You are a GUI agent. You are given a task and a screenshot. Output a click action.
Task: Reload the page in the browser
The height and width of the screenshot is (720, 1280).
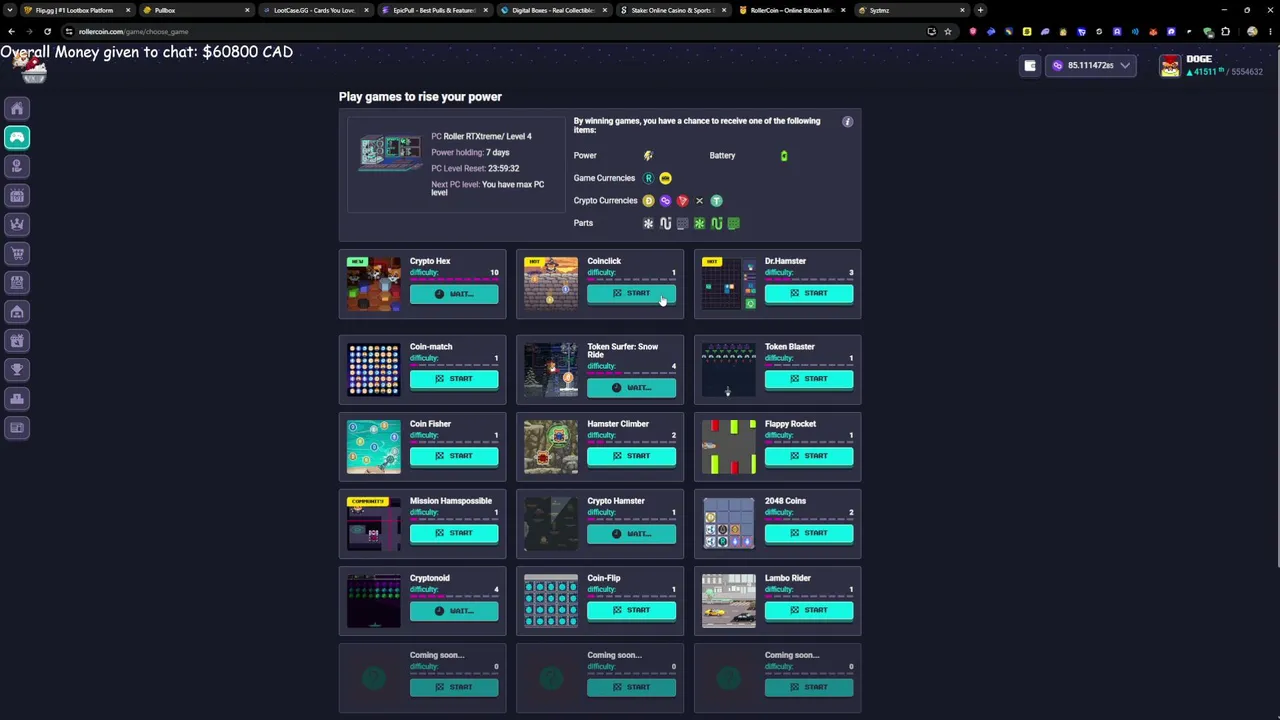[x=47, y=31]
